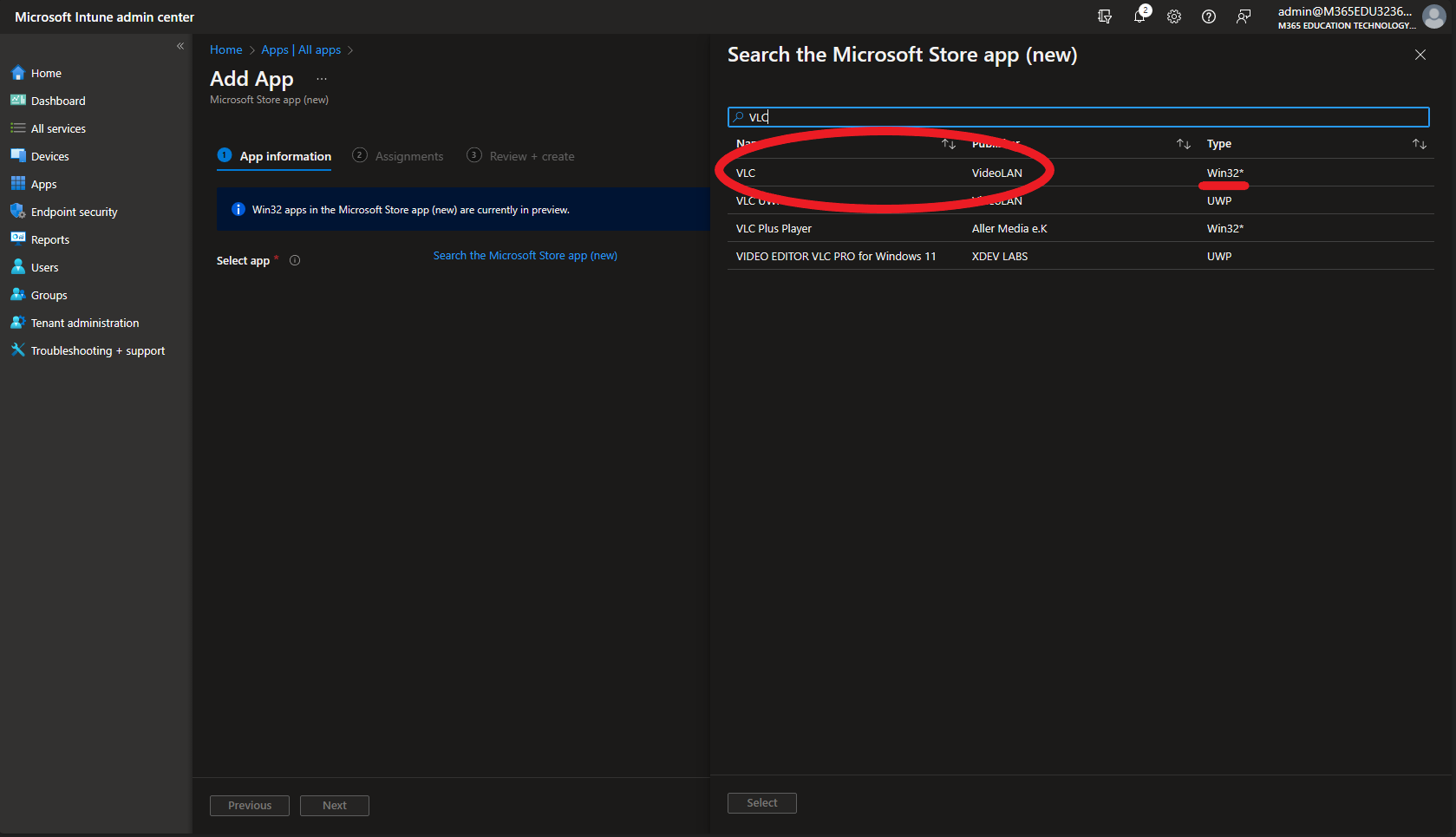This screenshot has width=1456, height=837.
Task: Click the Apps | All apps breadcrumb
Action: pyautogui.click(x=301, y=49)
